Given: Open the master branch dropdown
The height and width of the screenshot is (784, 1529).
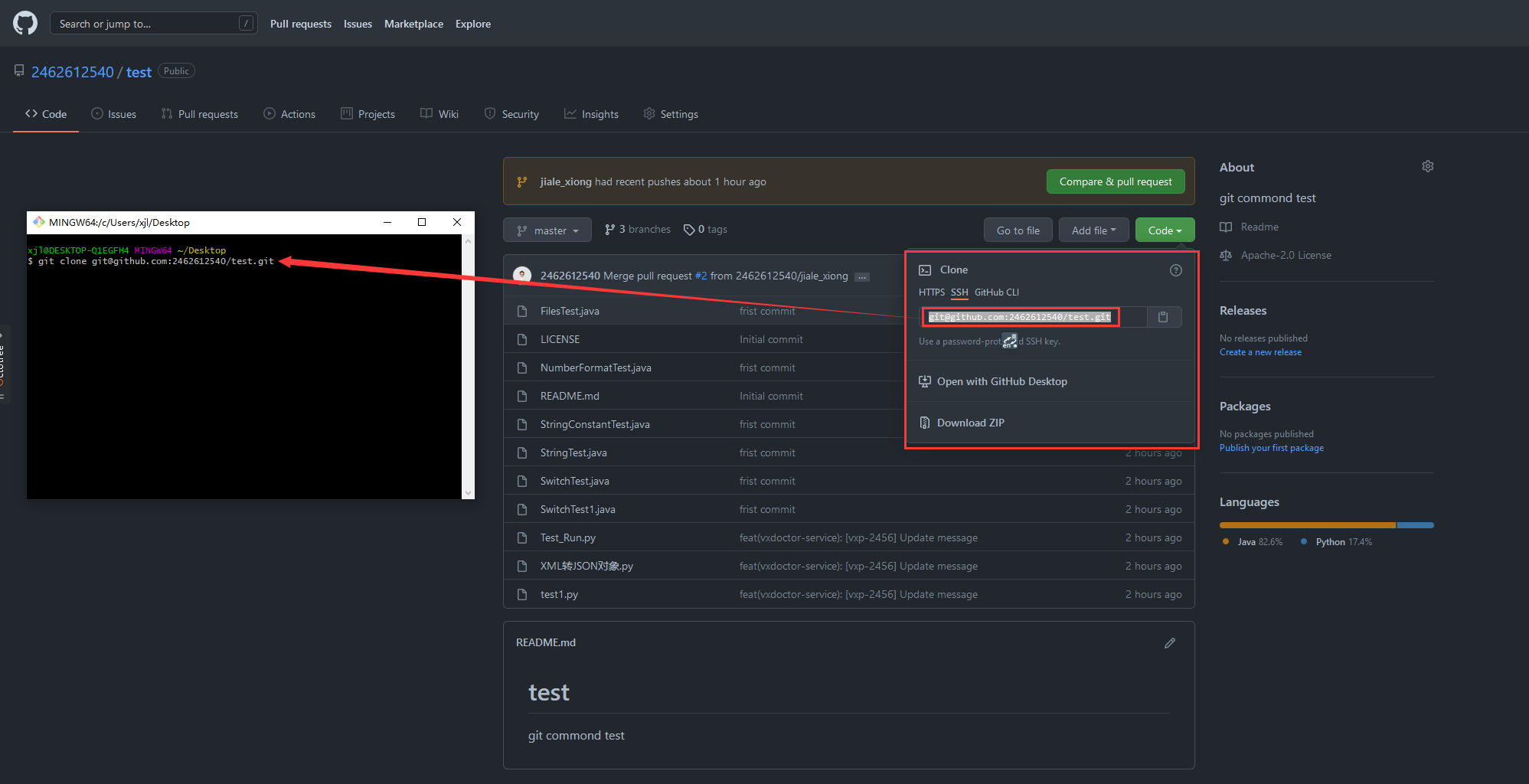Looking at the screenshot, I should [x=547, y=230].
